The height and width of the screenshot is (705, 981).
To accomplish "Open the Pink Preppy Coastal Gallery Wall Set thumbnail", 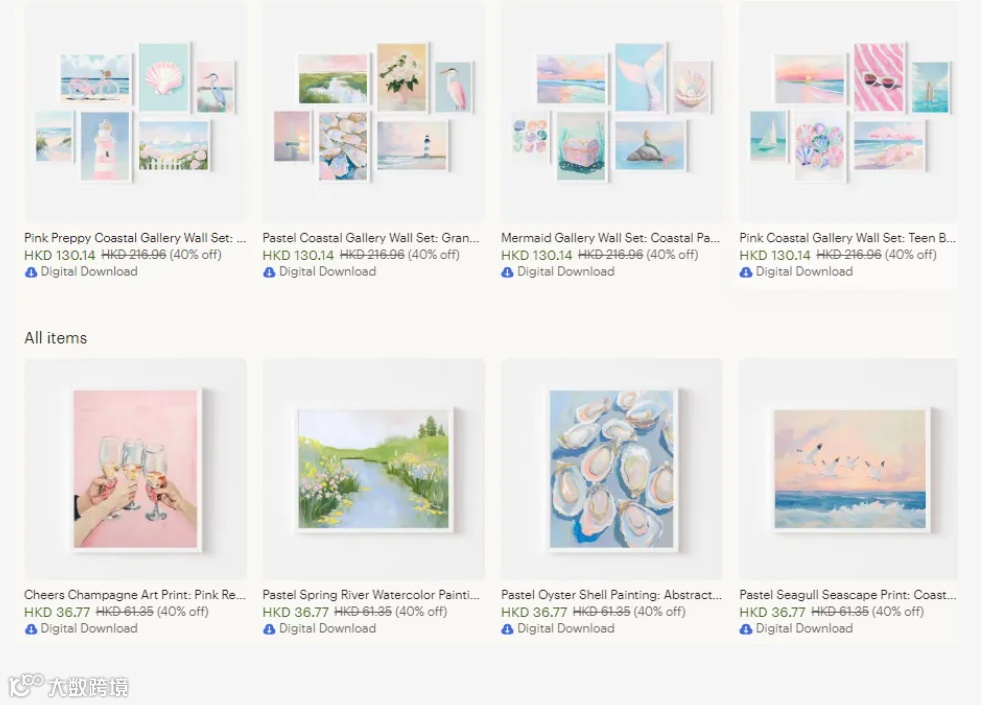I will [135, 111].
